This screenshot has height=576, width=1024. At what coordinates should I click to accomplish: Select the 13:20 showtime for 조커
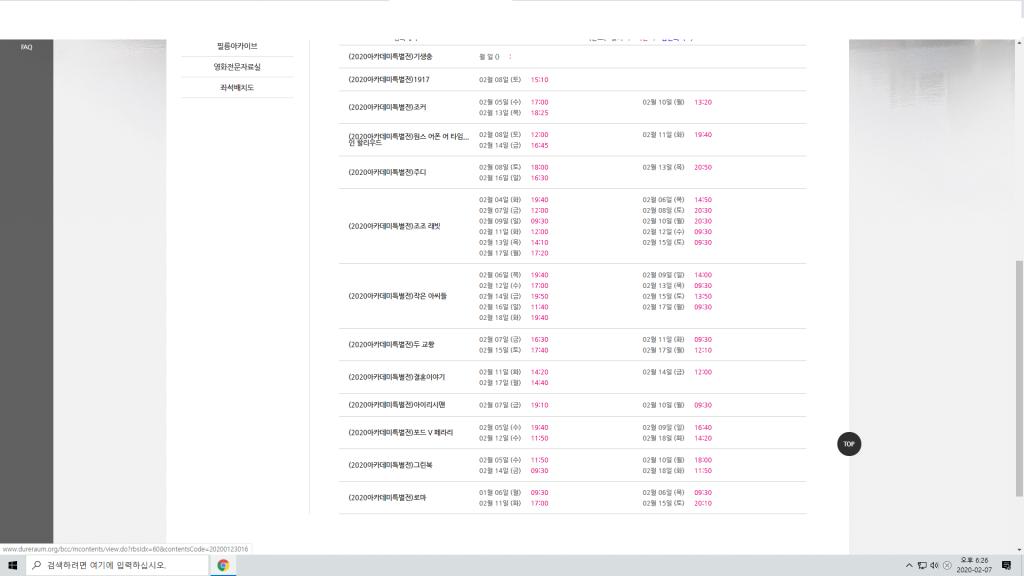703,103
